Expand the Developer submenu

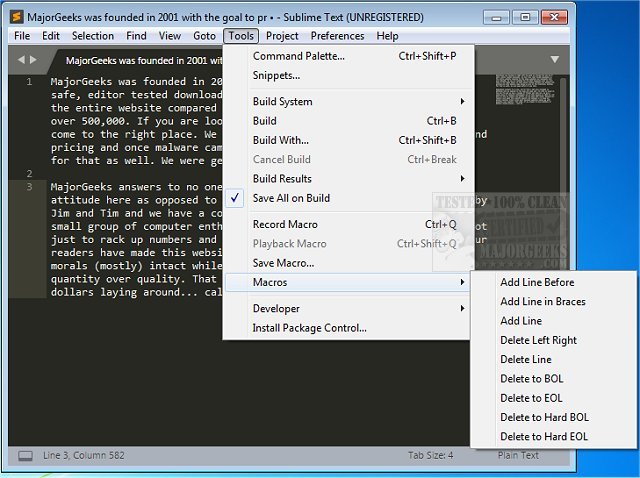pyautogui.click(x=347, y=309)
